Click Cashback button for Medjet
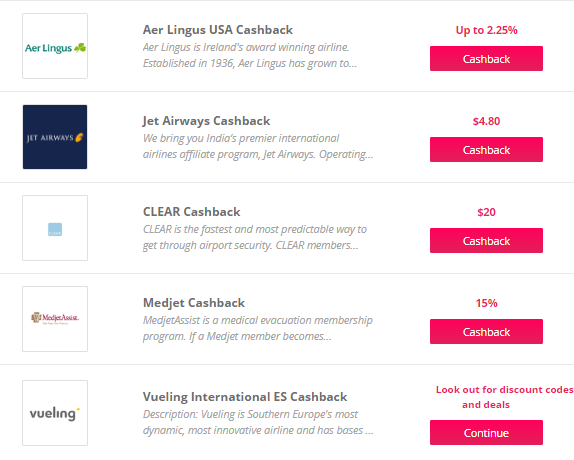The height and width of the screenshot is (460, 574). [x=486, y=332]
